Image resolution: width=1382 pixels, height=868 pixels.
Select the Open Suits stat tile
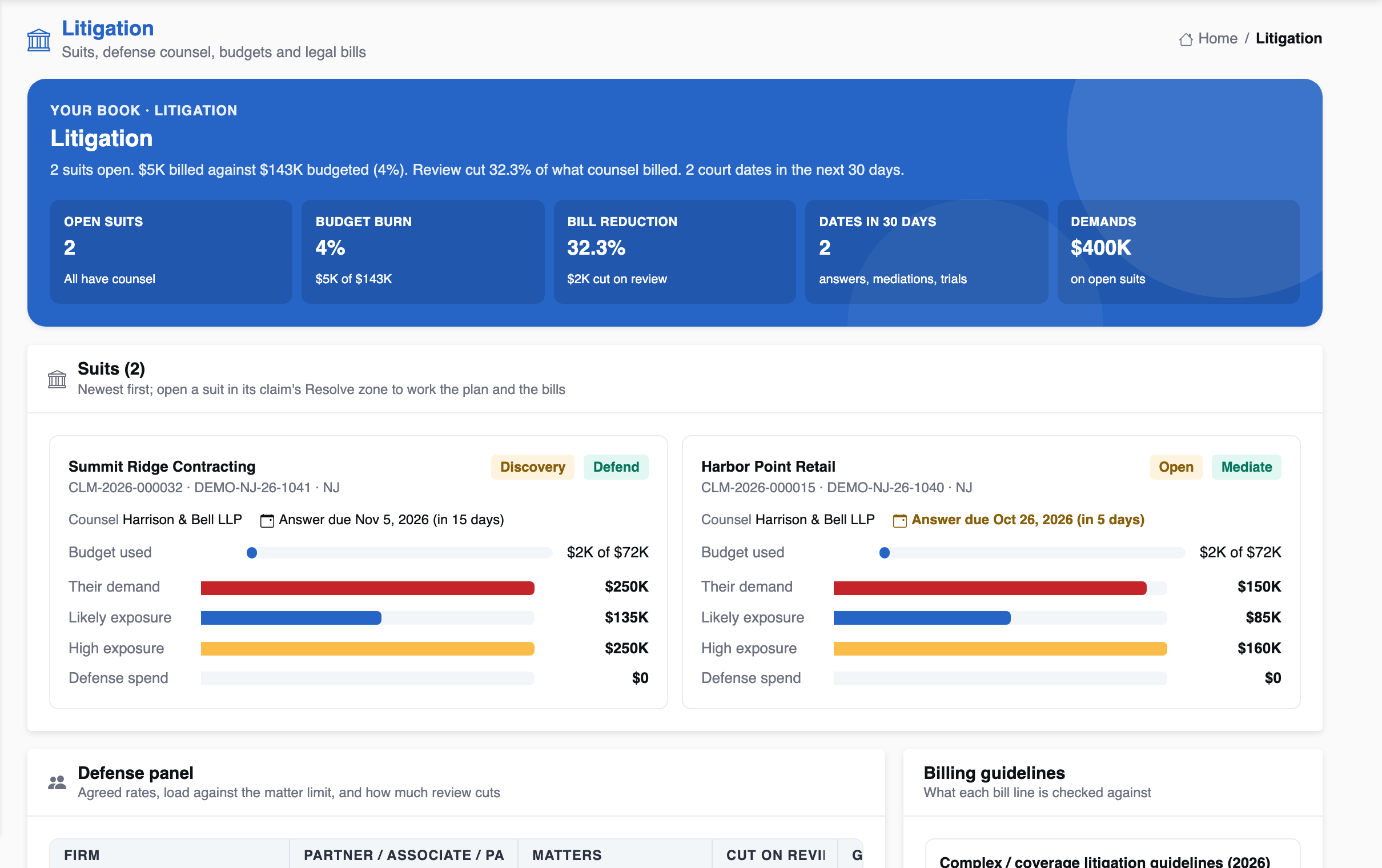tap(171, 251)
